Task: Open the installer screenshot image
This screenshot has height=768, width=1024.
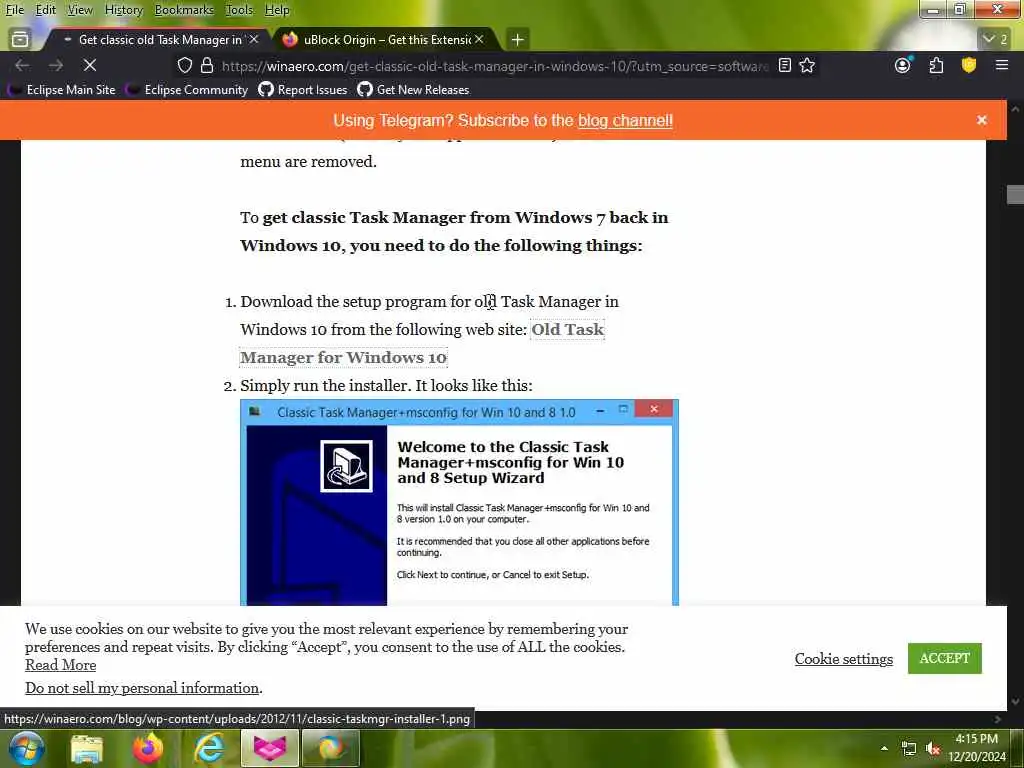Action: point(459,502)
